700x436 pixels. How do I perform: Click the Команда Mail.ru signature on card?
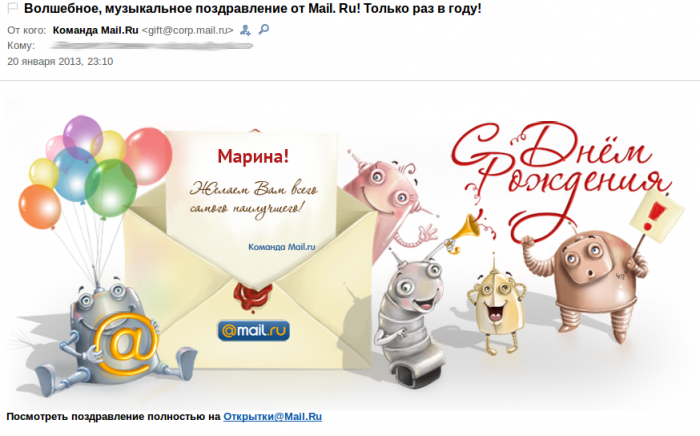coord(282,247)
